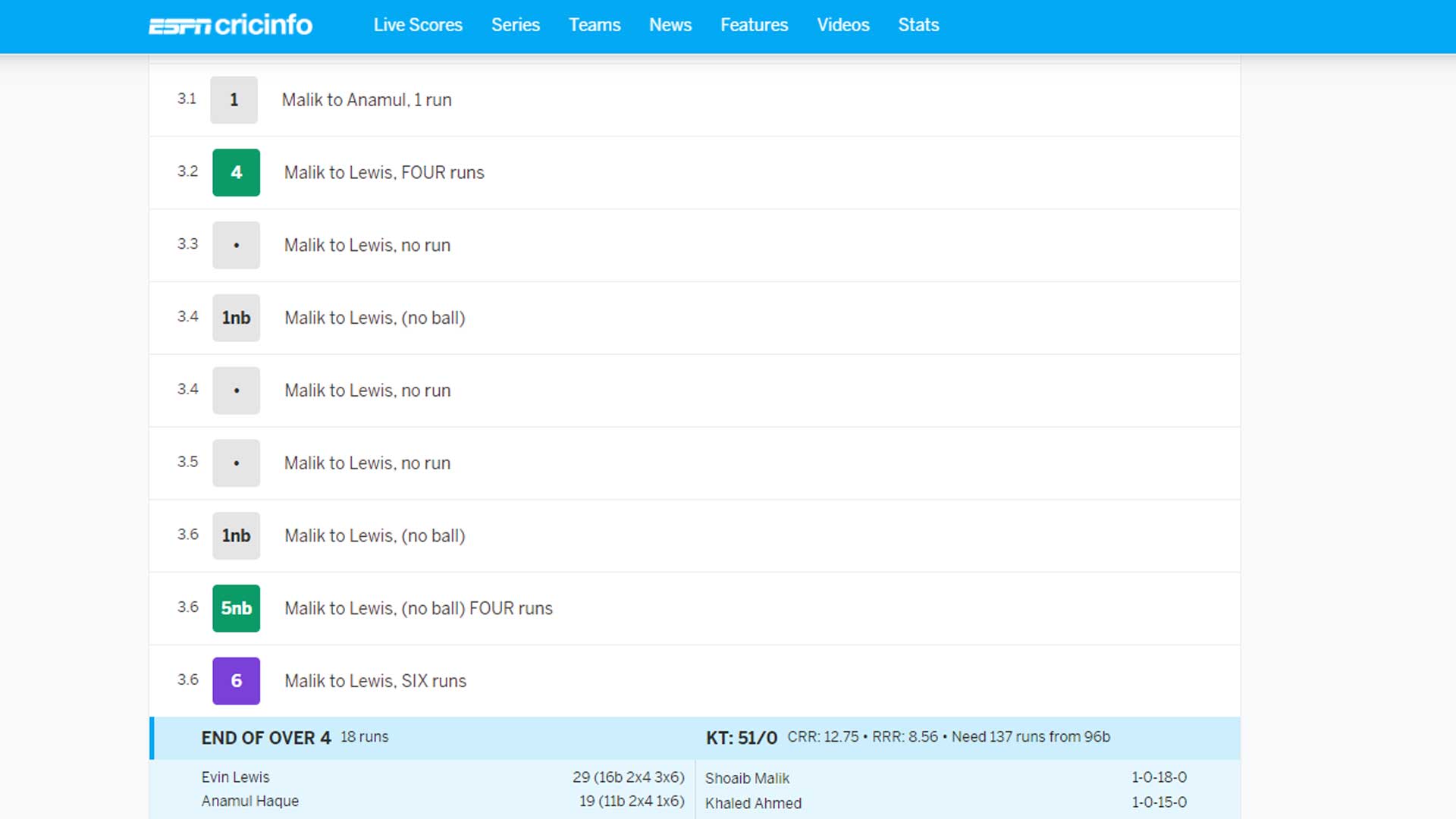The height and width of the screenshot is (819, 1456).
Task: Open bowler Shoaib Malik
Action: pos(747,779)
